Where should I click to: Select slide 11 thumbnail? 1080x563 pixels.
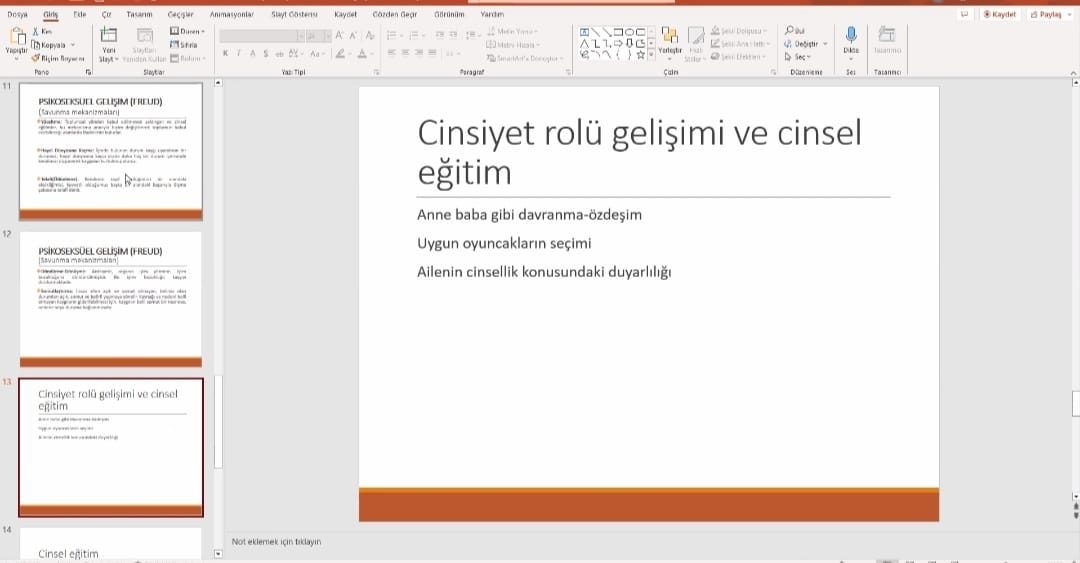[x=111, y=152]
